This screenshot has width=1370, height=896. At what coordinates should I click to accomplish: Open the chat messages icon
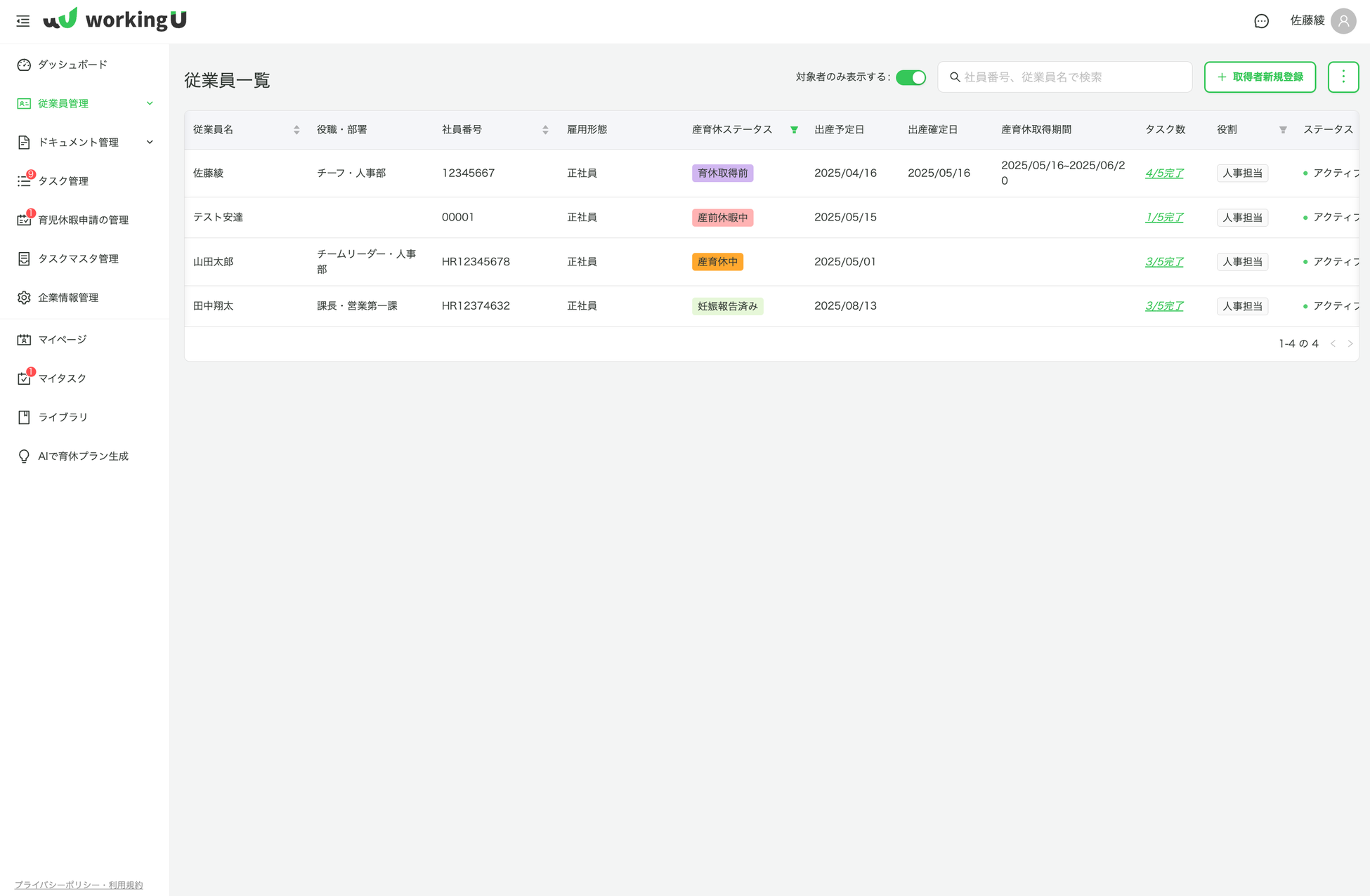click(x=1261, y=21)
